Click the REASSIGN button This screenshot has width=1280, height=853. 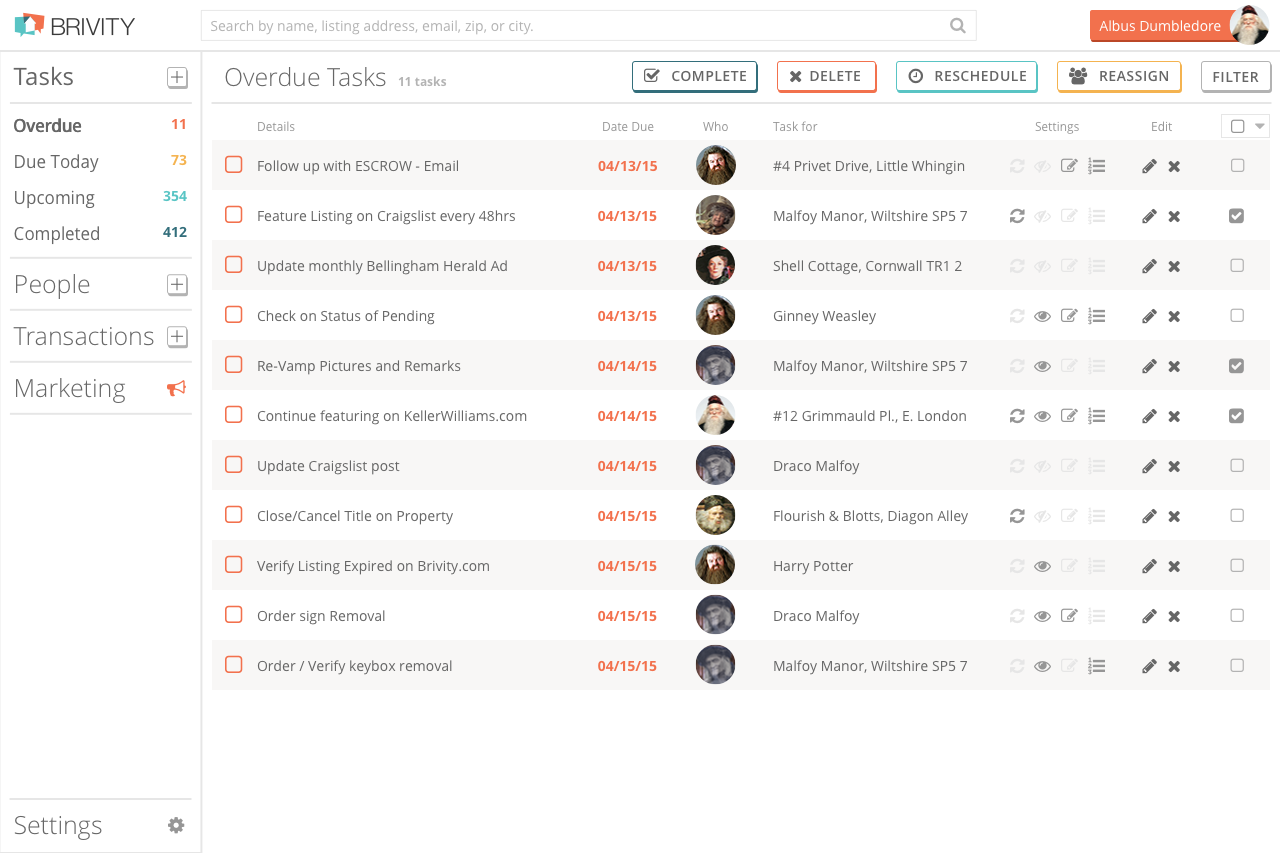tap(1119, 77)
